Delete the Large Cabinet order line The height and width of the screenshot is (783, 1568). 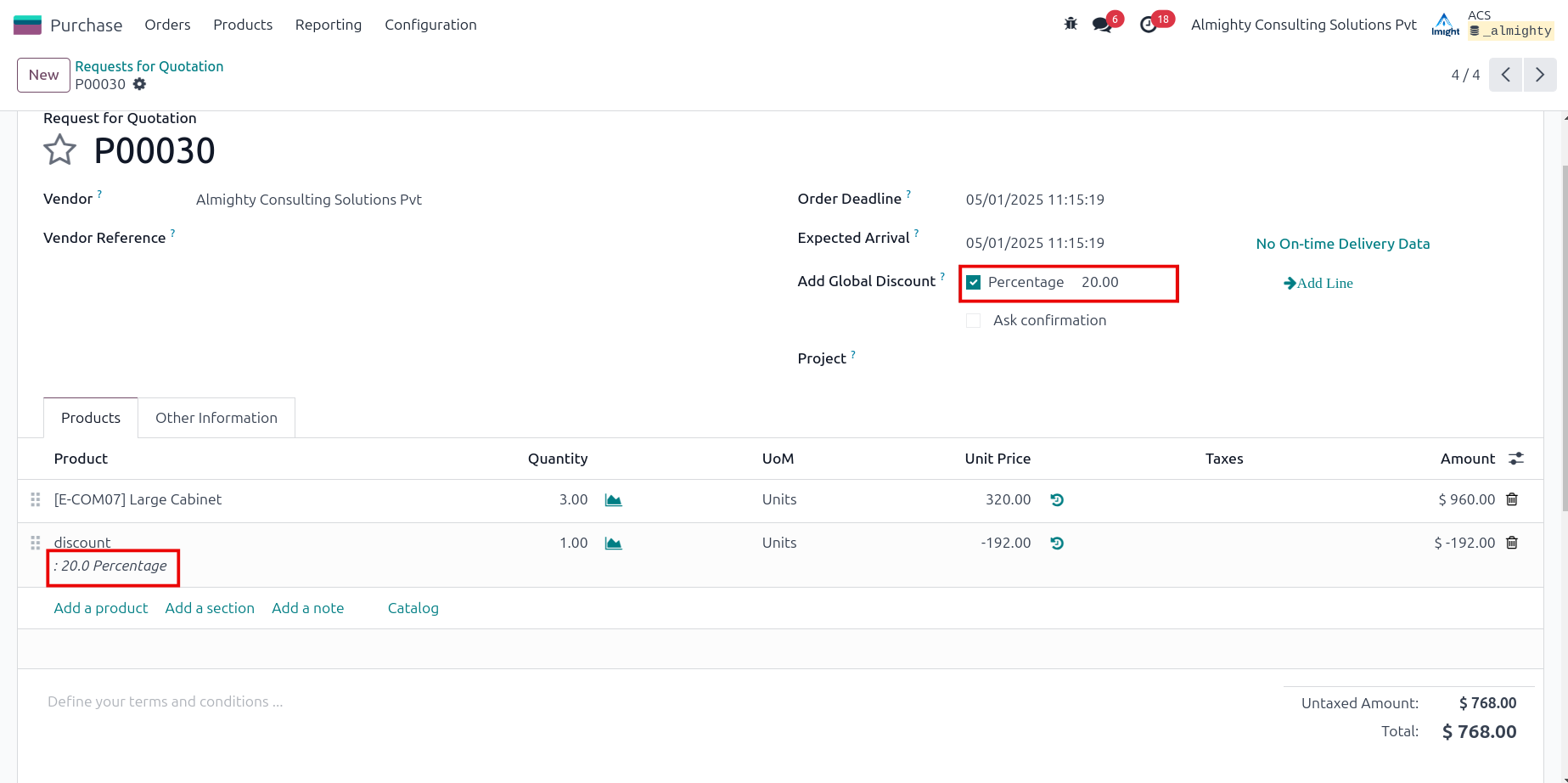pyautogui.click(x=1512, y=499)
